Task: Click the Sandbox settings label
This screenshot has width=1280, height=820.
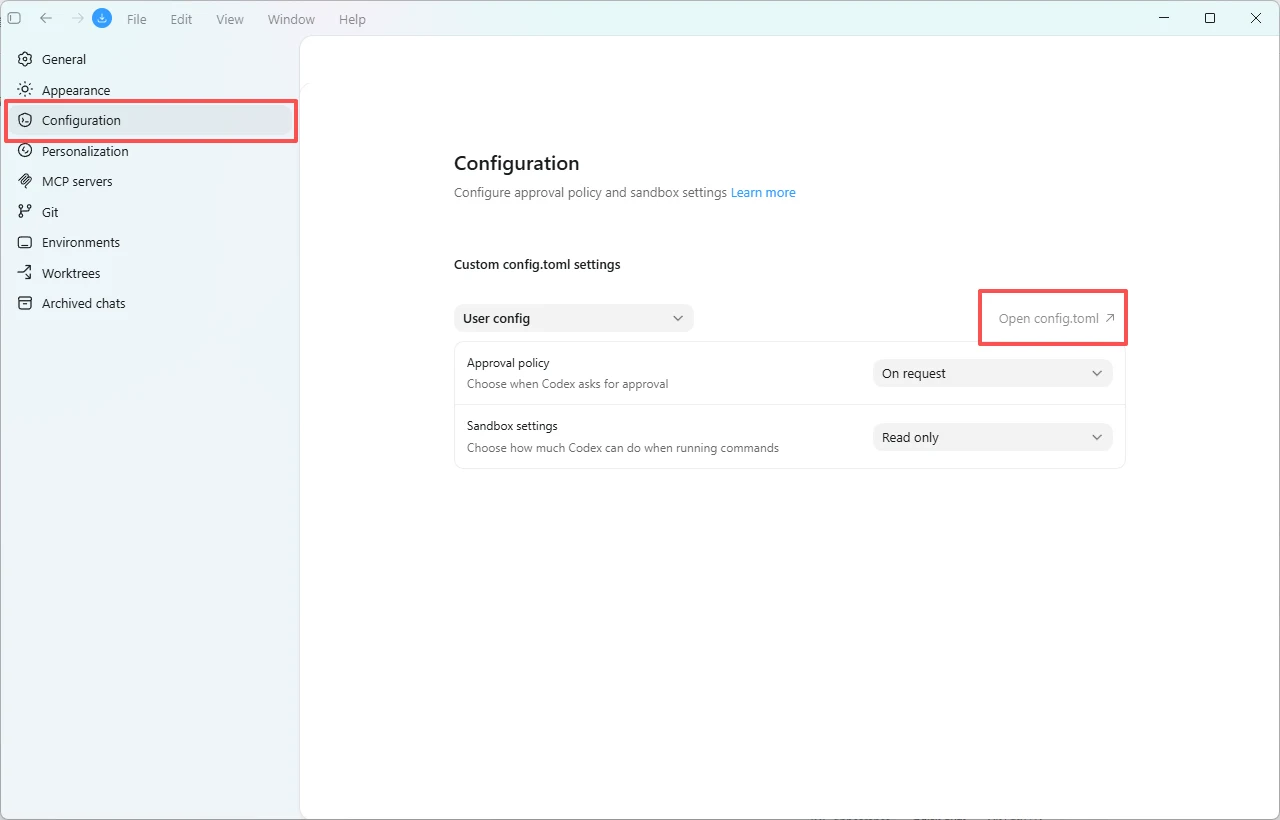Action: point(512,426)
